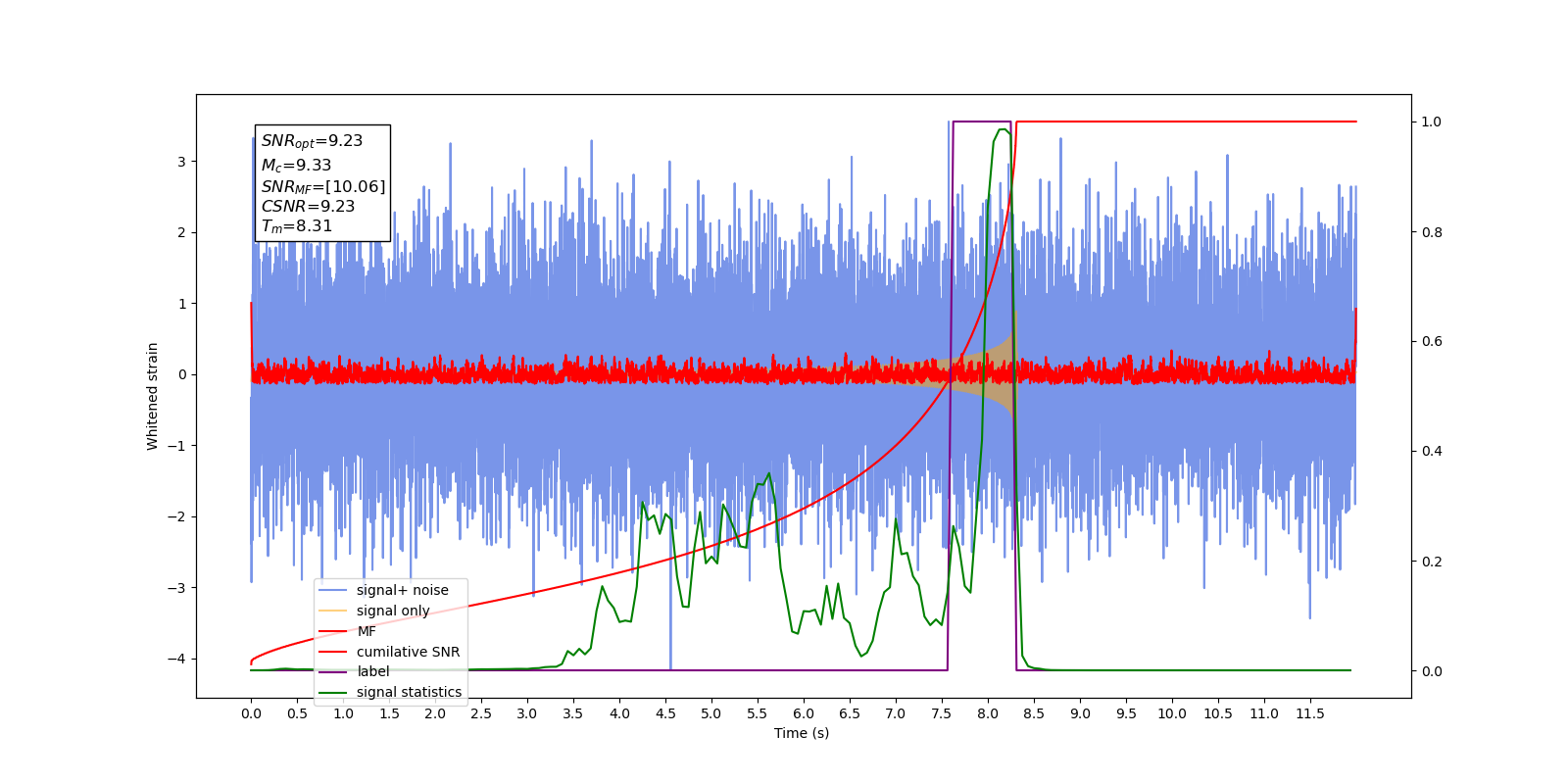The image size is (1568, 784).
Task: Click the SNRopt=9.23 annotation text
Action: point(312,141)
